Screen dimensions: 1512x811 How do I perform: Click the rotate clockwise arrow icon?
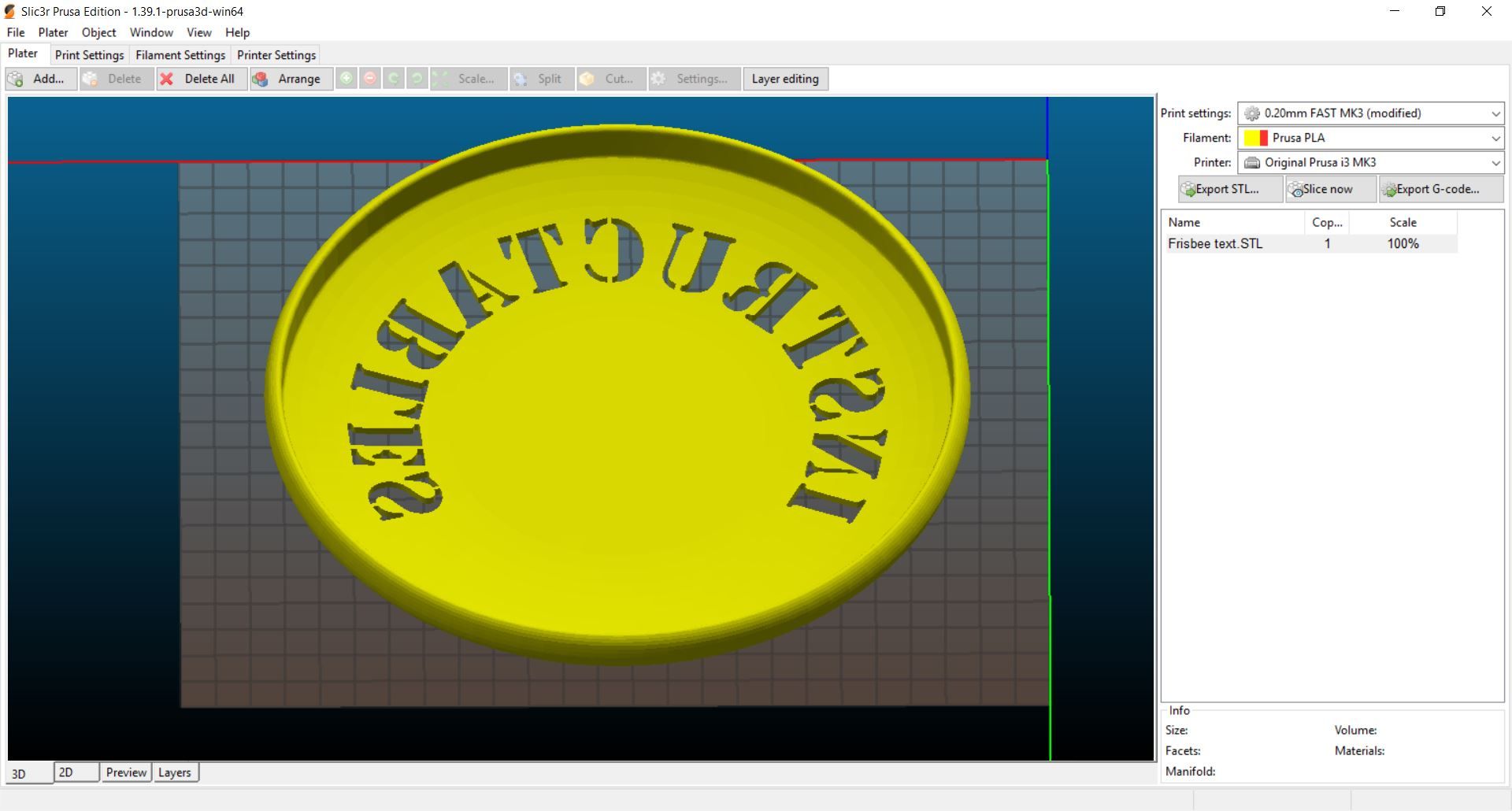[x=393, y=79]
